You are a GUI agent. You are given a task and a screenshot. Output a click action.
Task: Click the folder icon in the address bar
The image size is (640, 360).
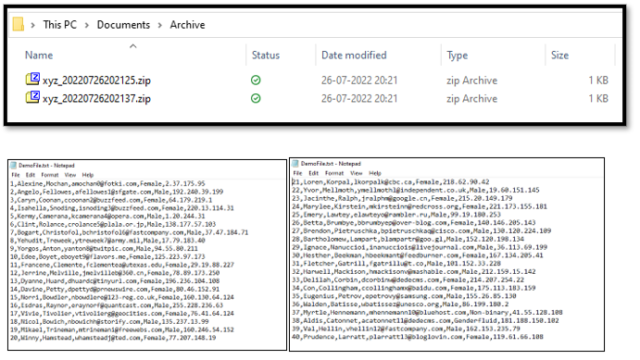18,24
